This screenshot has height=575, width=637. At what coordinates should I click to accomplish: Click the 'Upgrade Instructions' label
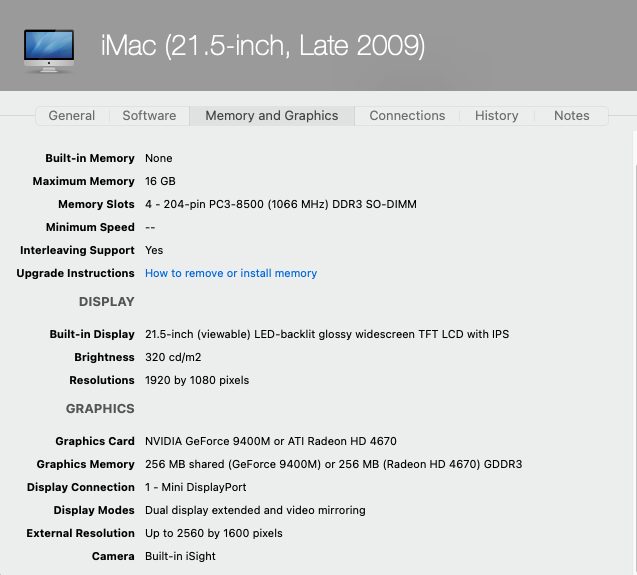pyautogui.click(x=76, y=273)
